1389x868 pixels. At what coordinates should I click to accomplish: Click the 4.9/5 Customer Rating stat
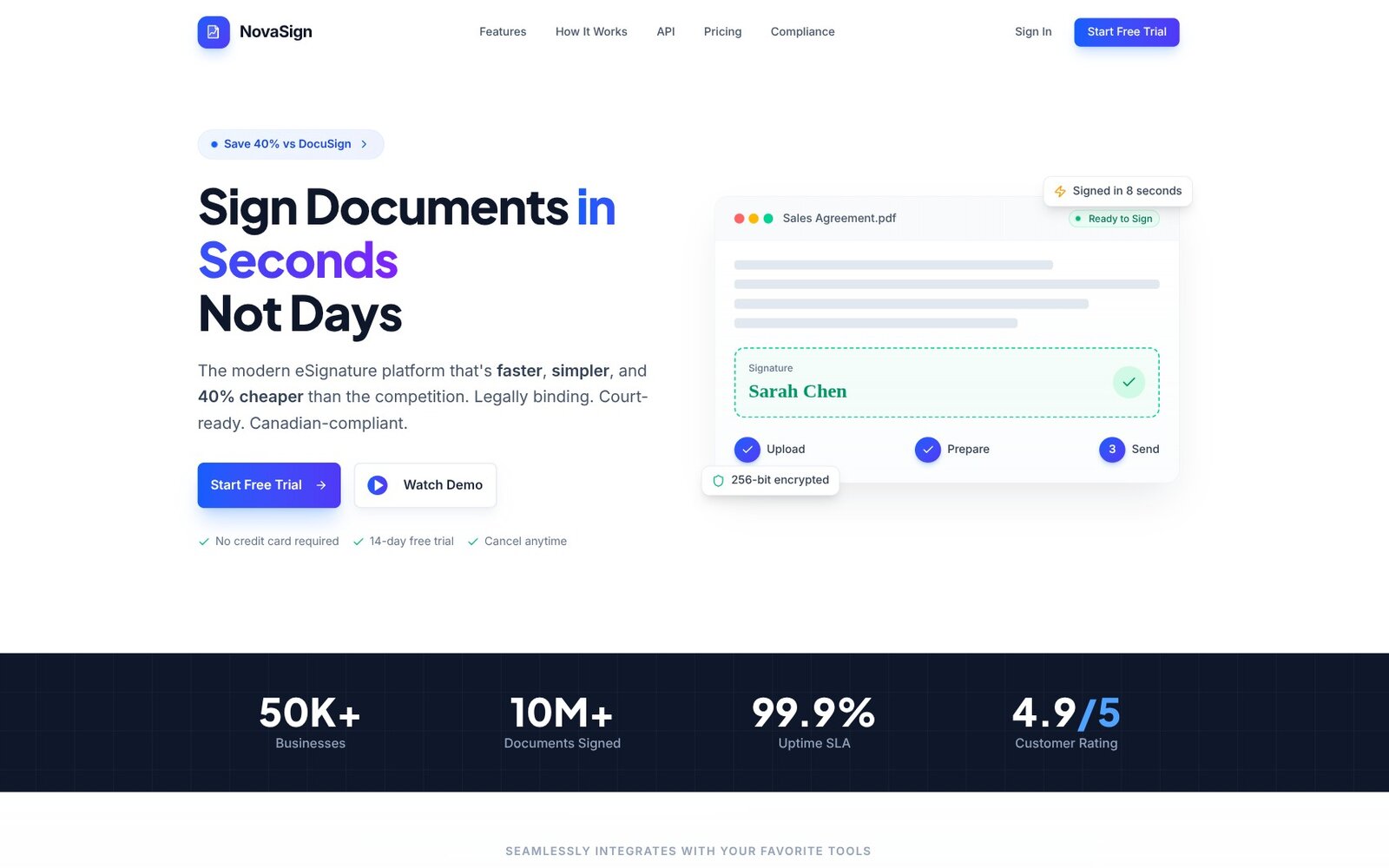click(x=1066, y=722)
